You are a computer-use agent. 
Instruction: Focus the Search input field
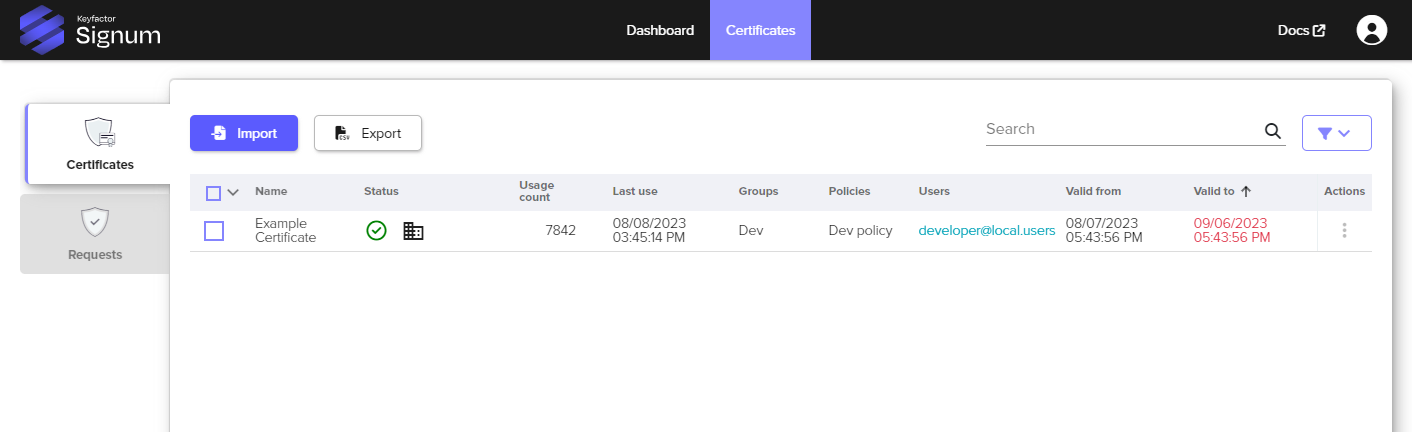[x=1120, y=130]
